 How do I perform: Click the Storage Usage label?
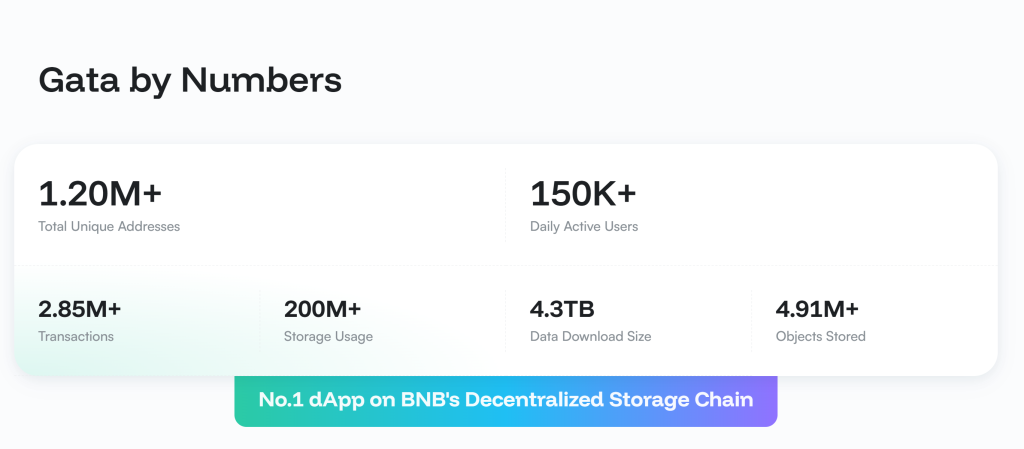pos(328,337)
